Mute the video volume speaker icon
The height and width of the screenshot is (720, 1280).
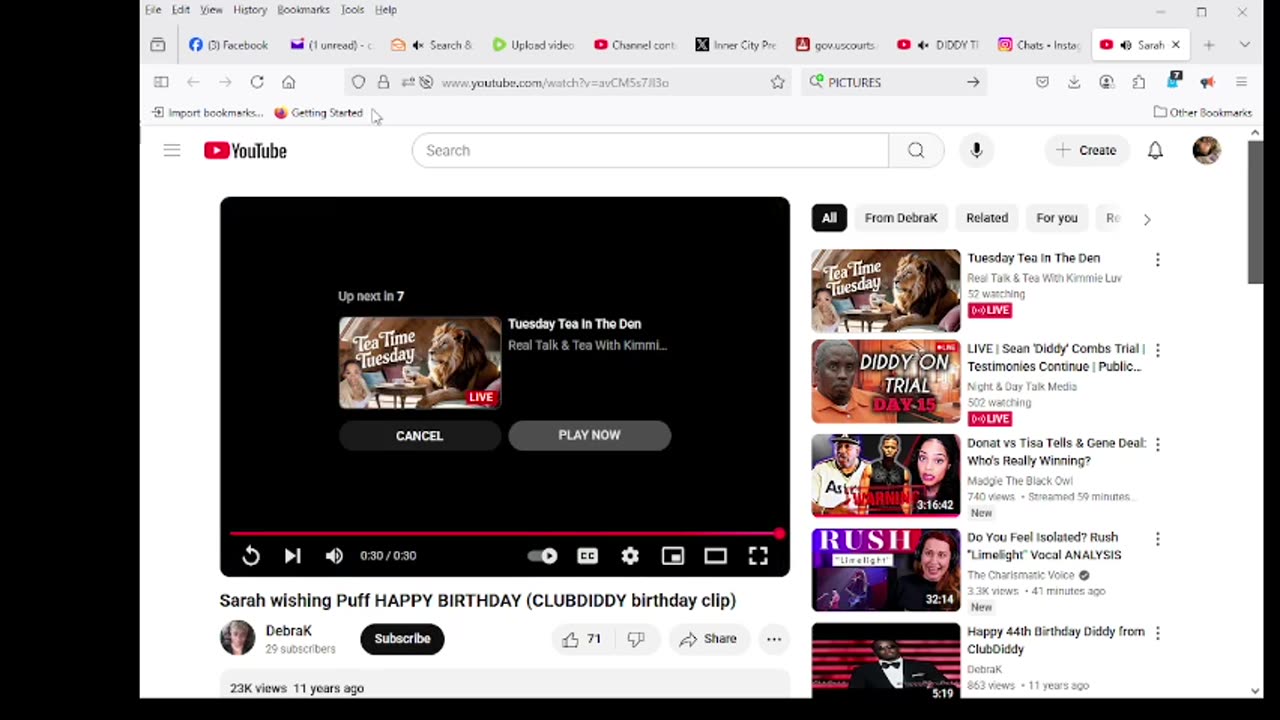point(334,556)
